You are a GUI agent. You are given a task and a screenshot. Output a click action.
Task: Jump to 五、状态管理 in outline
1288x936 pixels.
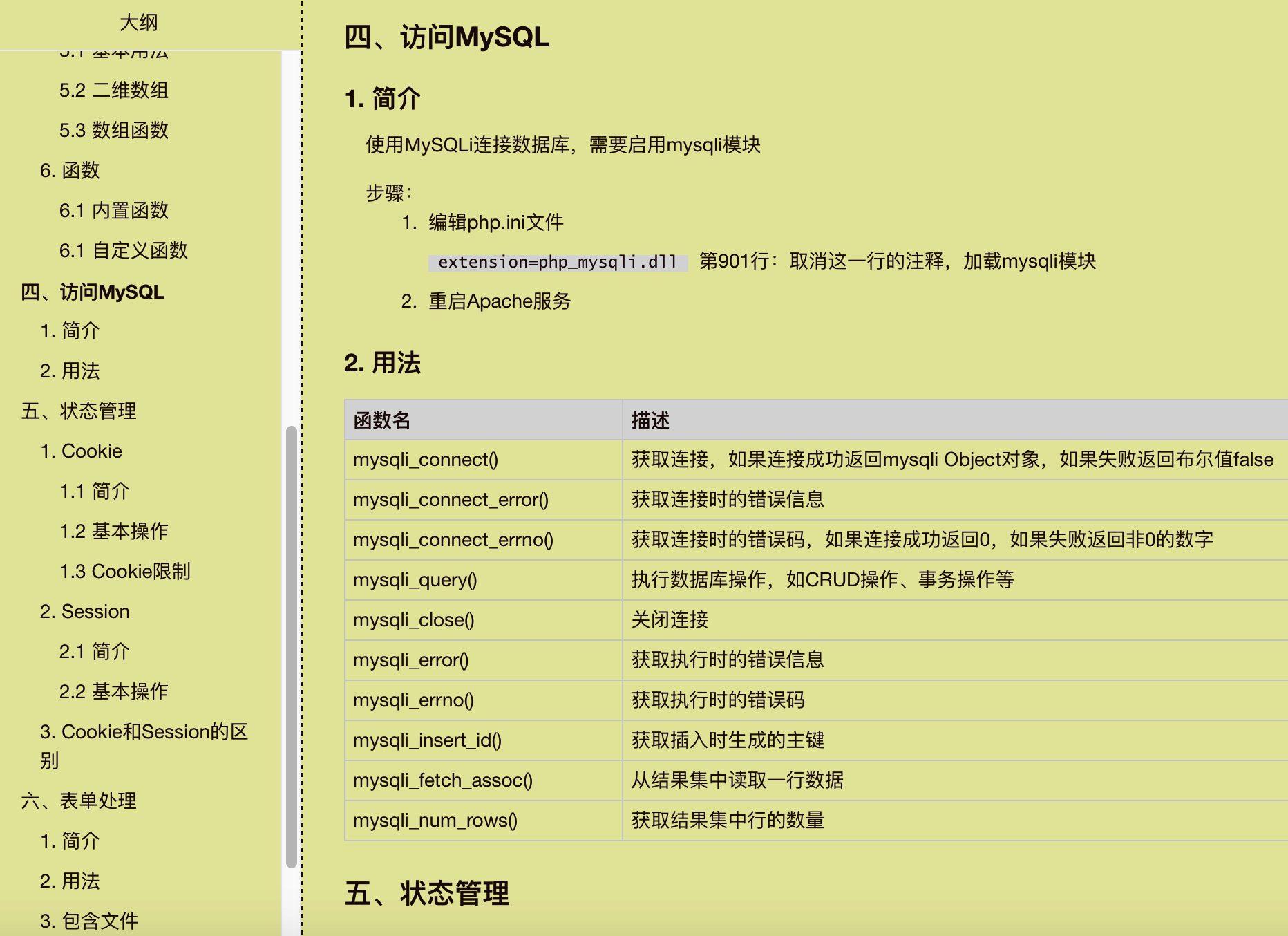(x=79, y=411)
